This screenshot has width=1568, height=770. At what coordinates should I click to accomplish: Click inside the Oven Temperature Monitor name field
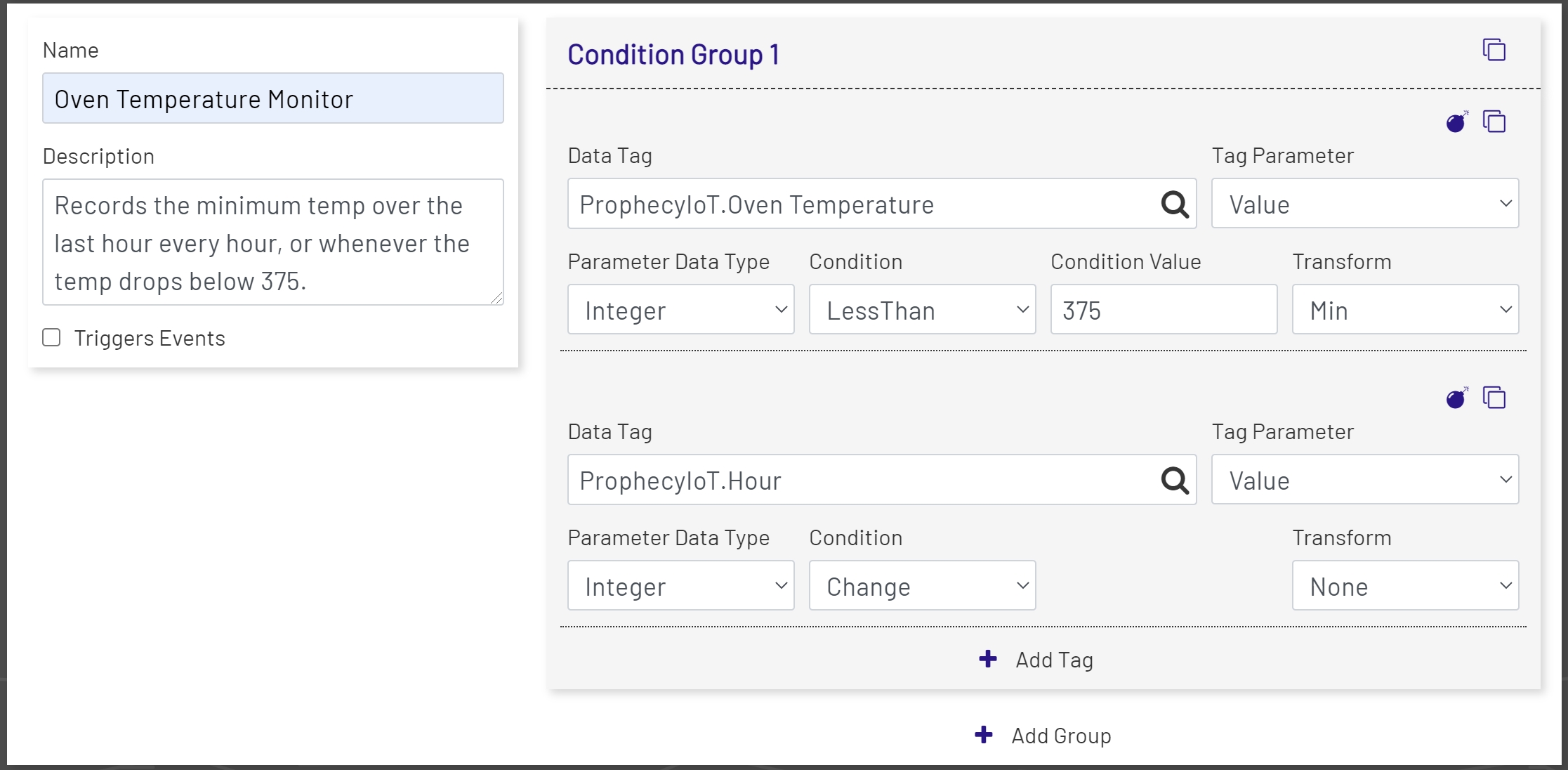272,98
